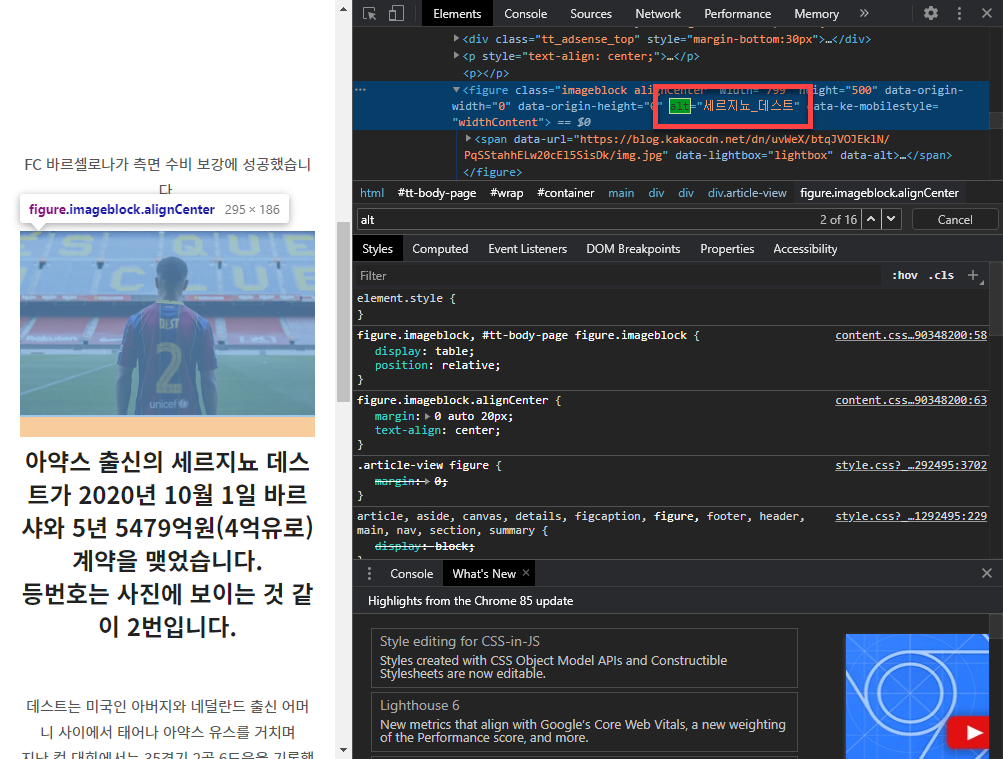Close the bottom drawer panel
This screenshot has width=1003, height=759.
pyautogui.click(x=987, y=574)
